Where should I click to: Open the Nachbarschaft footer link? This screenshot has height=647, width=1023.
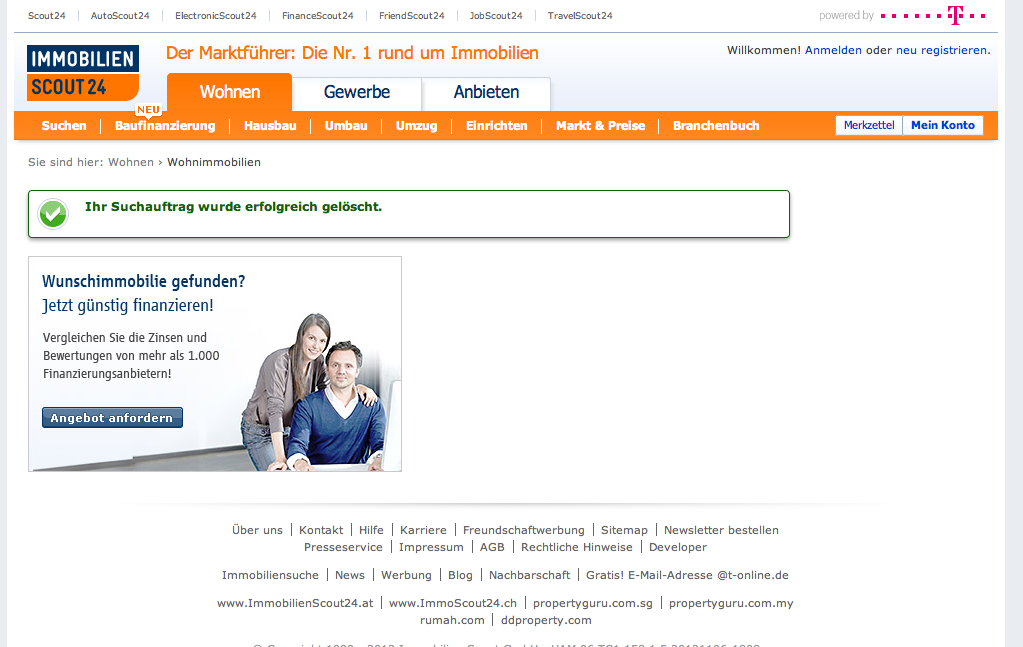point(530,575)
